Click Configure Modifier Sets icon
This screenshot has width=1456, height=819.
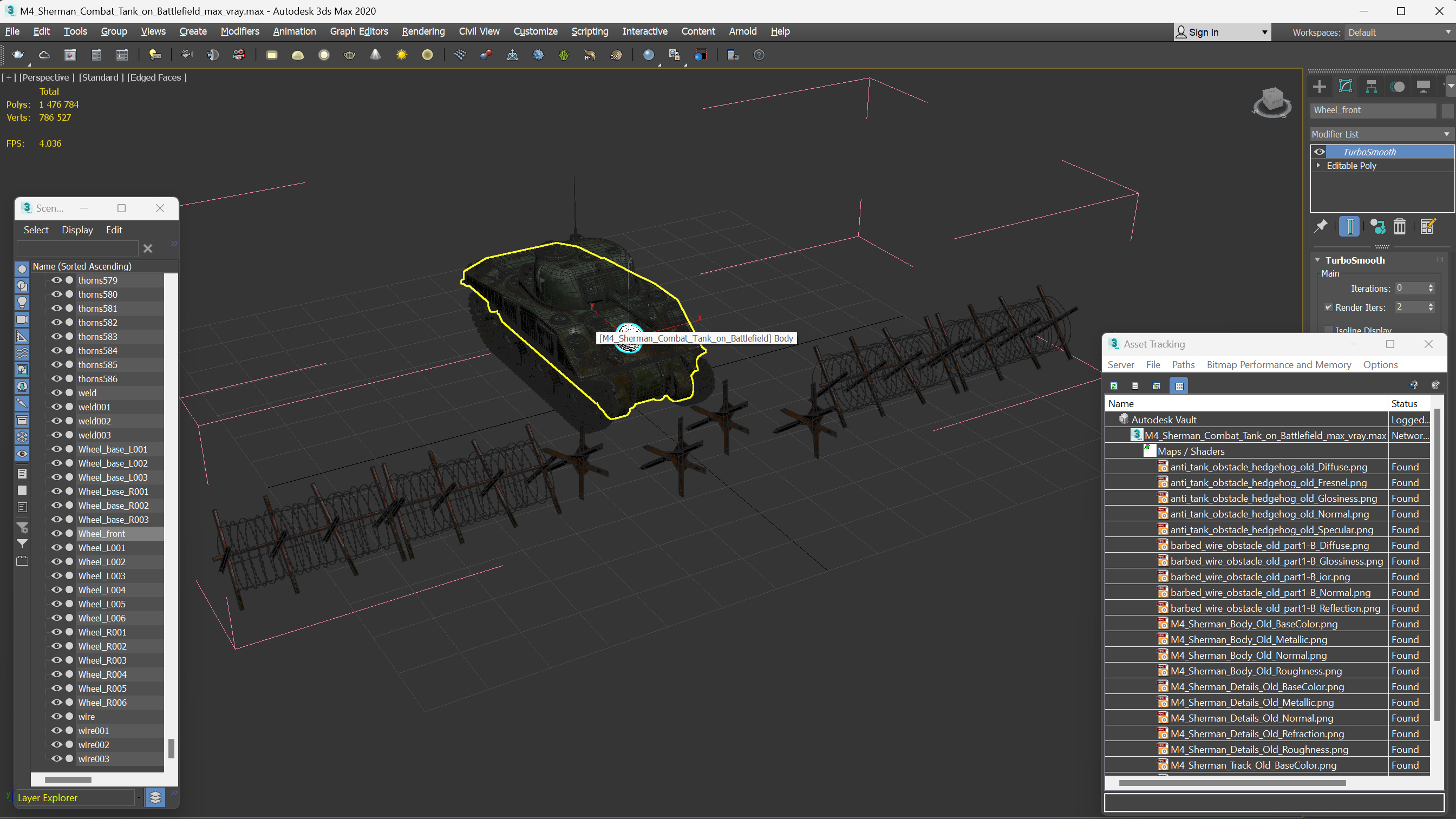[1428, 227]
